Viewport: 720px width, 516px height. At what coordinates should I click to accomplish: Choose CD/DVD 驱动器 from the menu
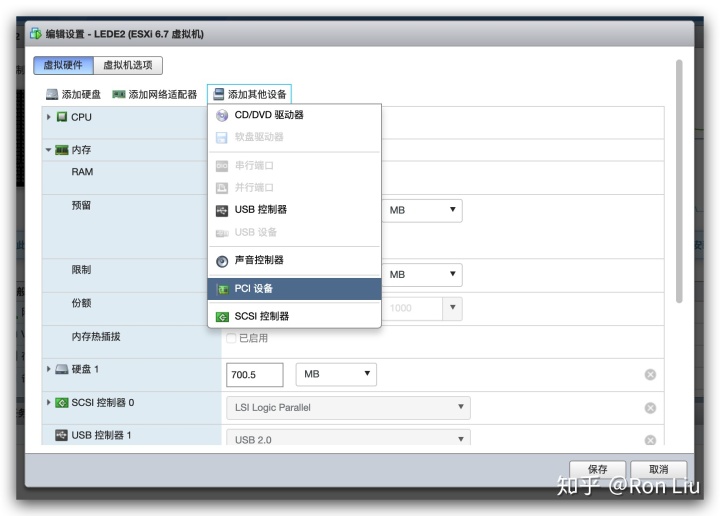(x=294, y=115)
